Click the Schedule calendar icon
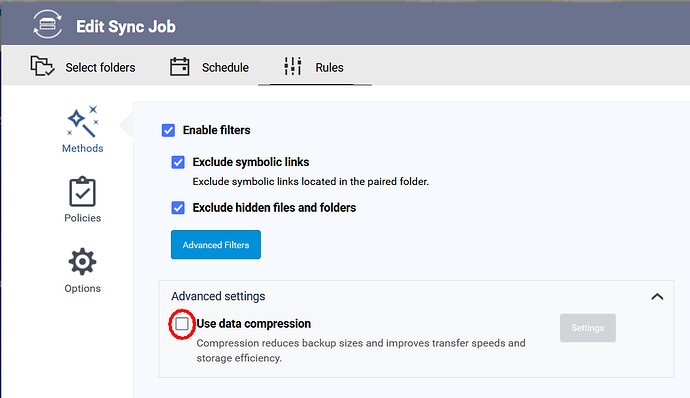The width and height of the screenshot is (690, 398). [180, 66]
